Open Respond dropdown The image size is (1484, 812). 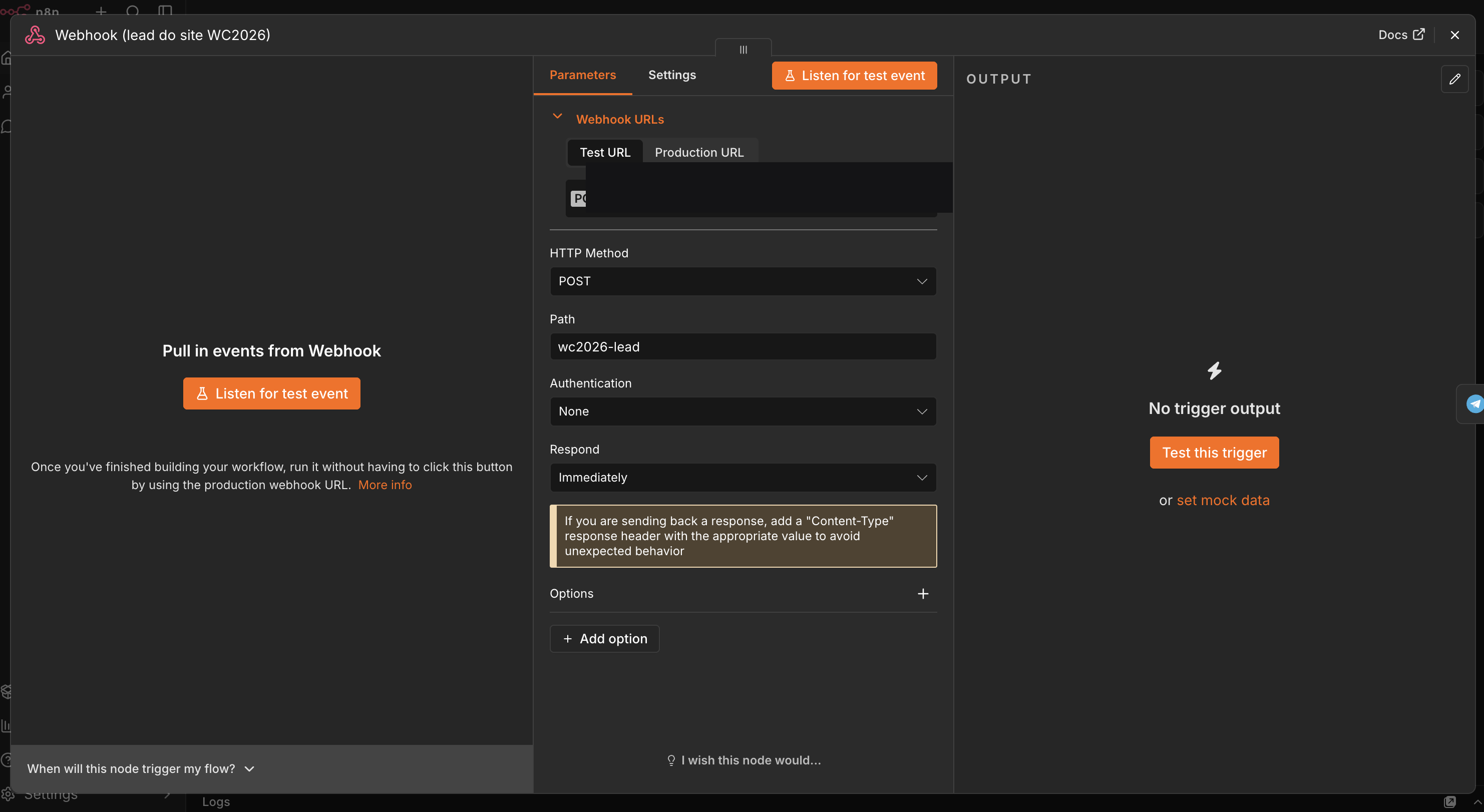coord(743,477)
